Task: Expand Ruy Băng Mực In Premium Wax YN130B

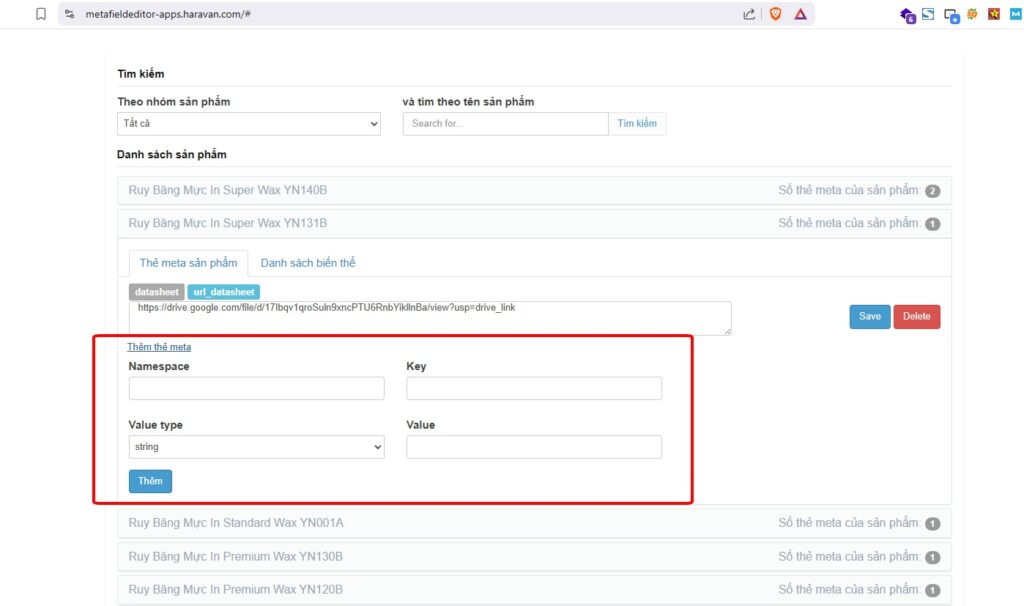Action: point(236,556)
